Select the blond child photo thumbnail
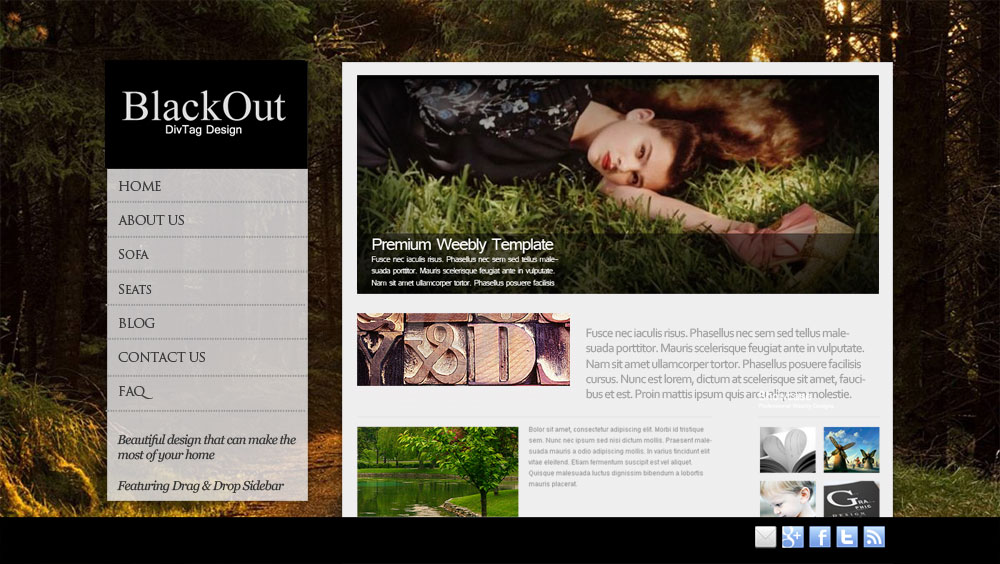Viewport: 1000px width, 564px height. 788,498
